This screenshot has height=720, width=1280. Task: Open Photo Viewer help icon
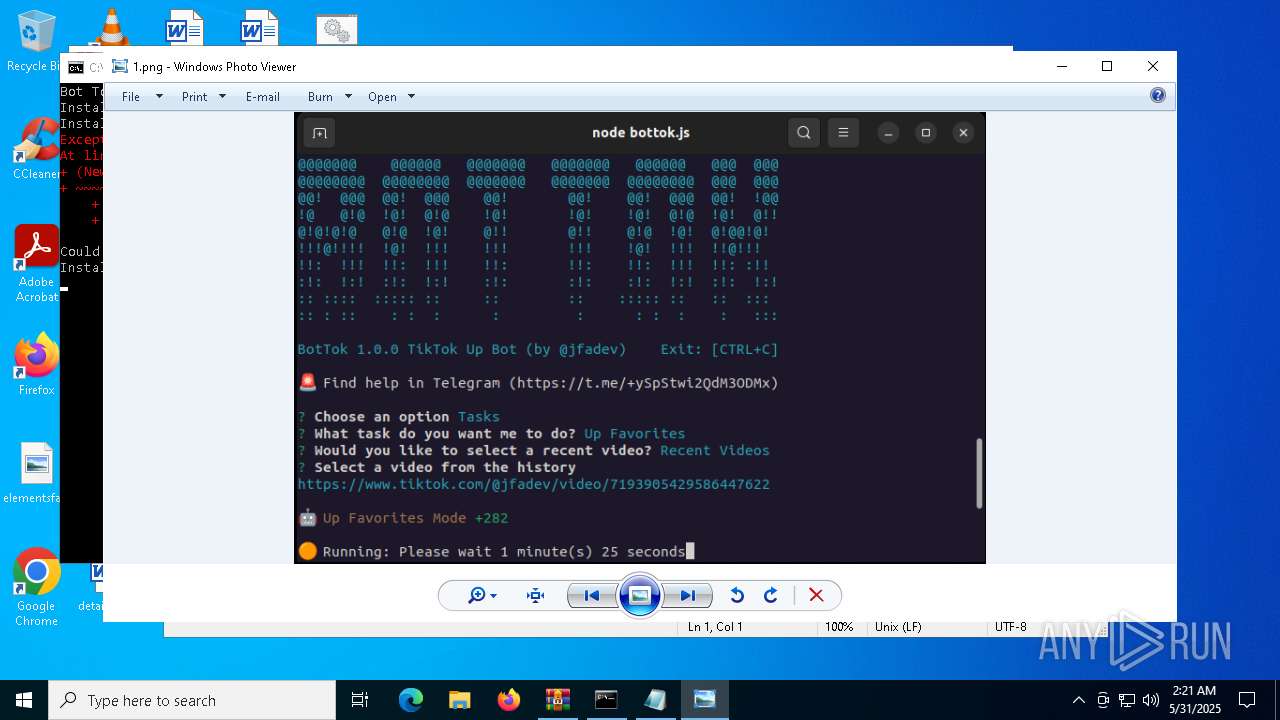(x=1158, y=96)
